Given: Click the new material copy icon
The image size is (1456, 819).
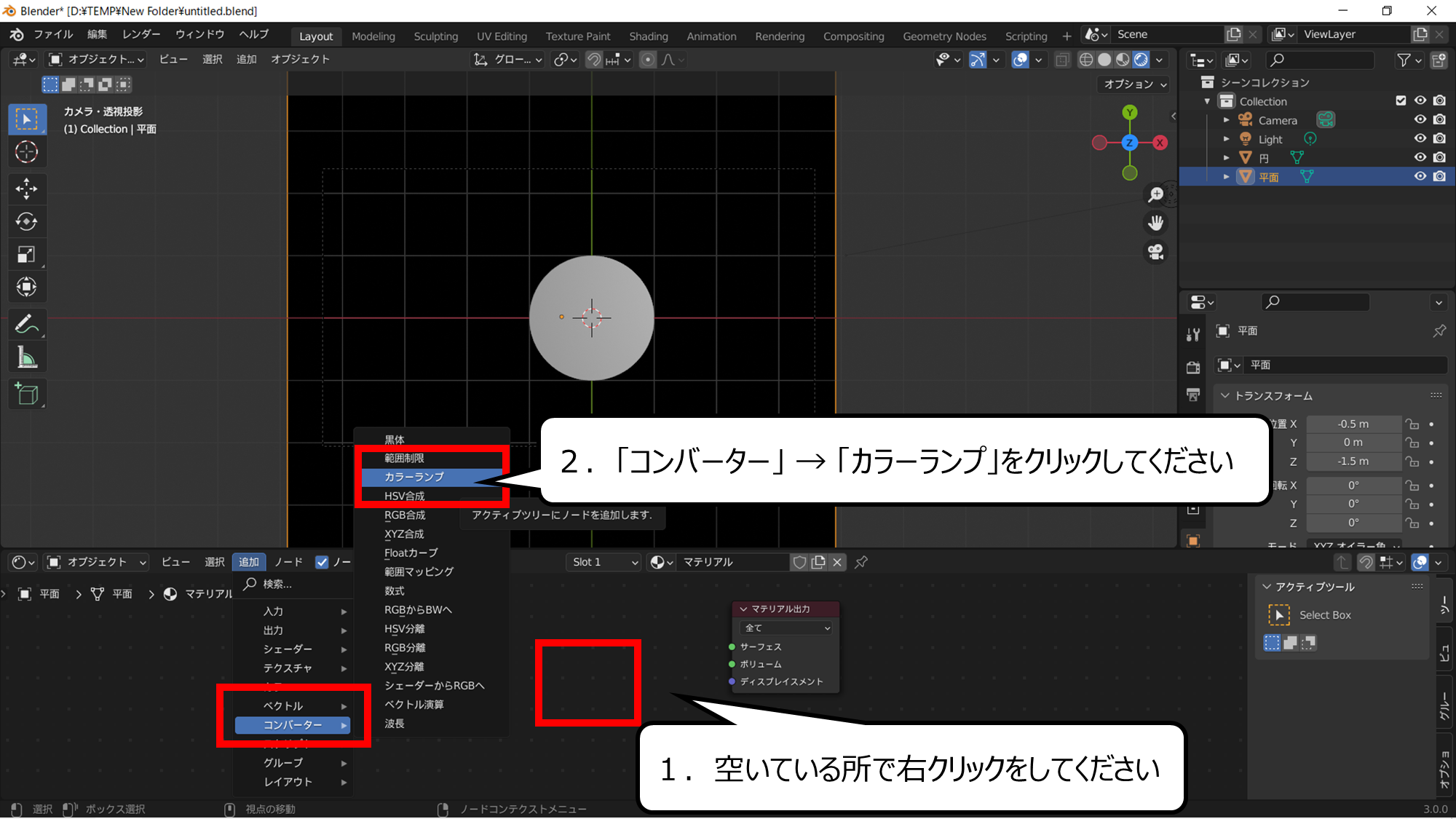Looking at the screenshot, I should click(818, 562).
